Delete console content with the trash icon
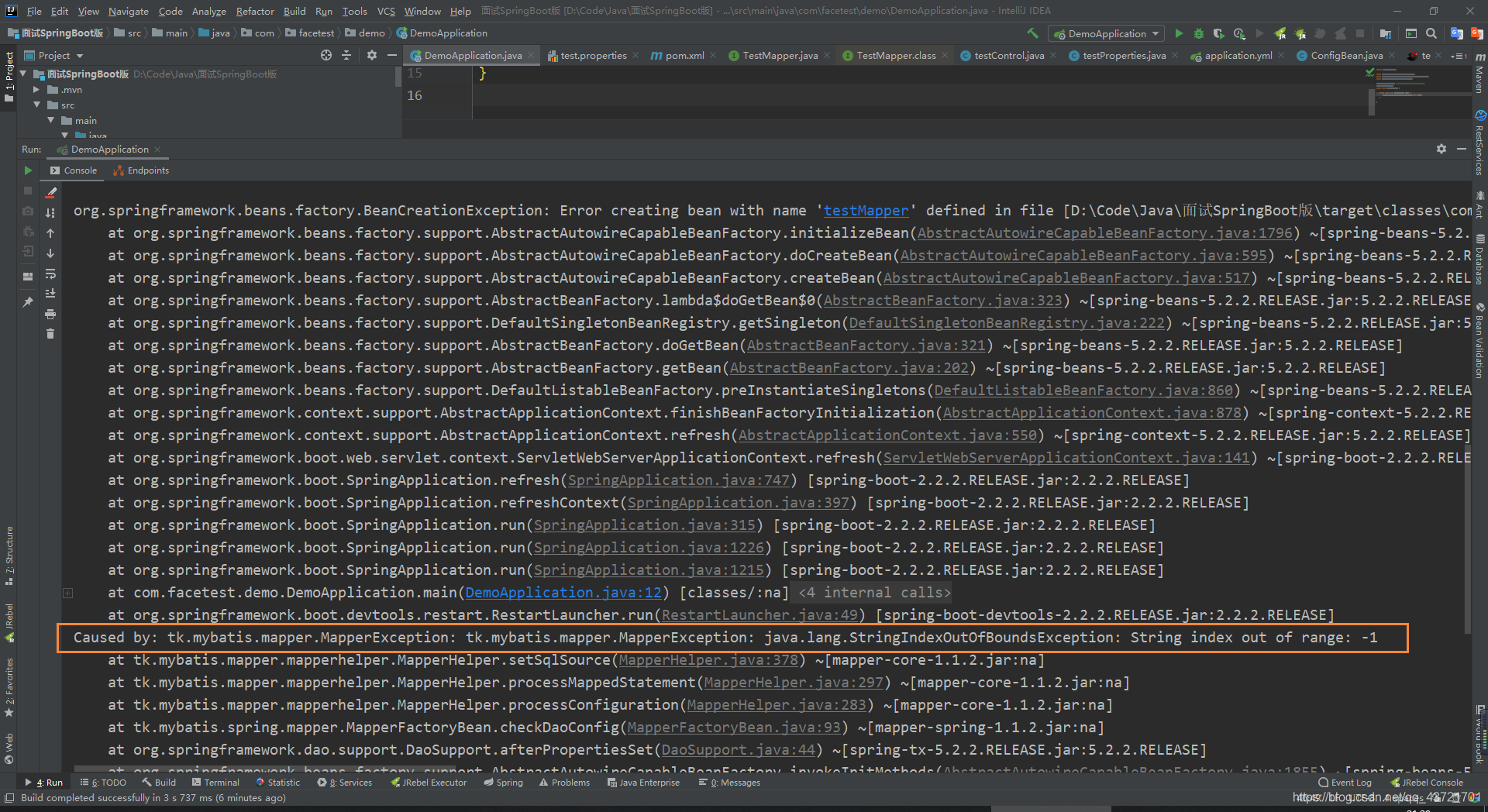1488x812 pixels. pyautogui.click(x=50, y=334)
